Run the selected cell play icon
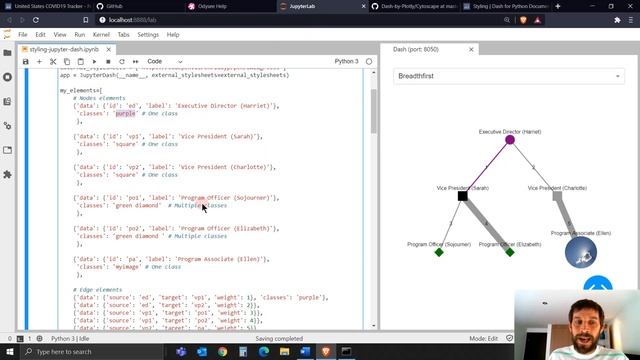 pos(94,62)
